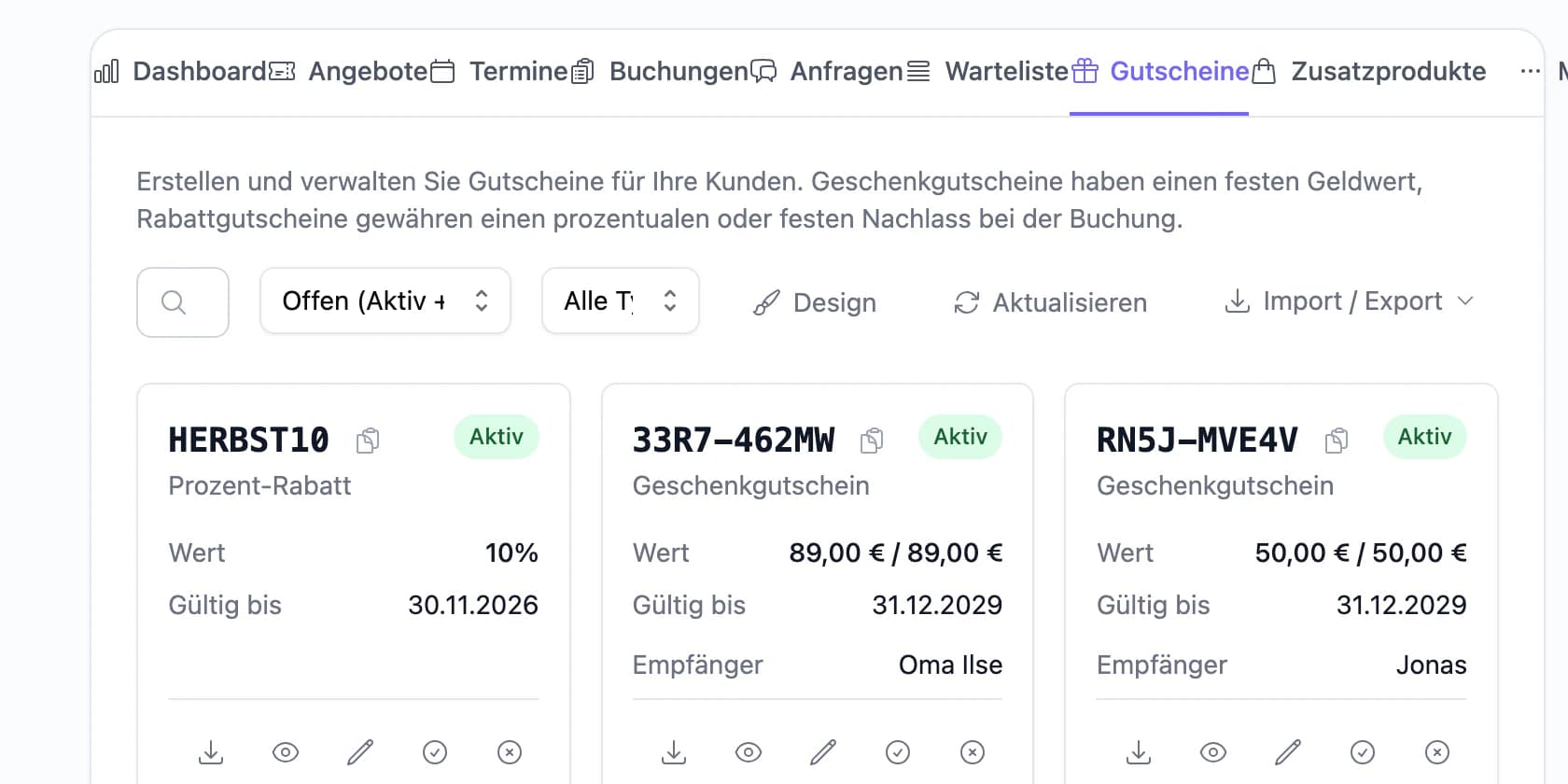Open the status filter 'Offen (Aktiv +' dropdown
The image size is (1568, 784).
point(385,301)
